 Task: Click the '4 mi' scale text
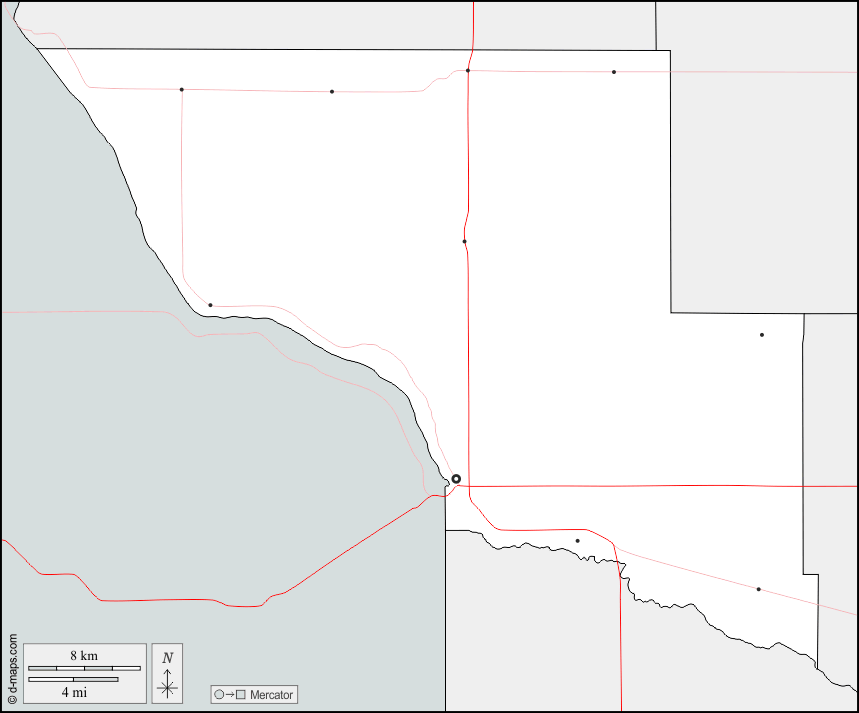tap(73, 692)
